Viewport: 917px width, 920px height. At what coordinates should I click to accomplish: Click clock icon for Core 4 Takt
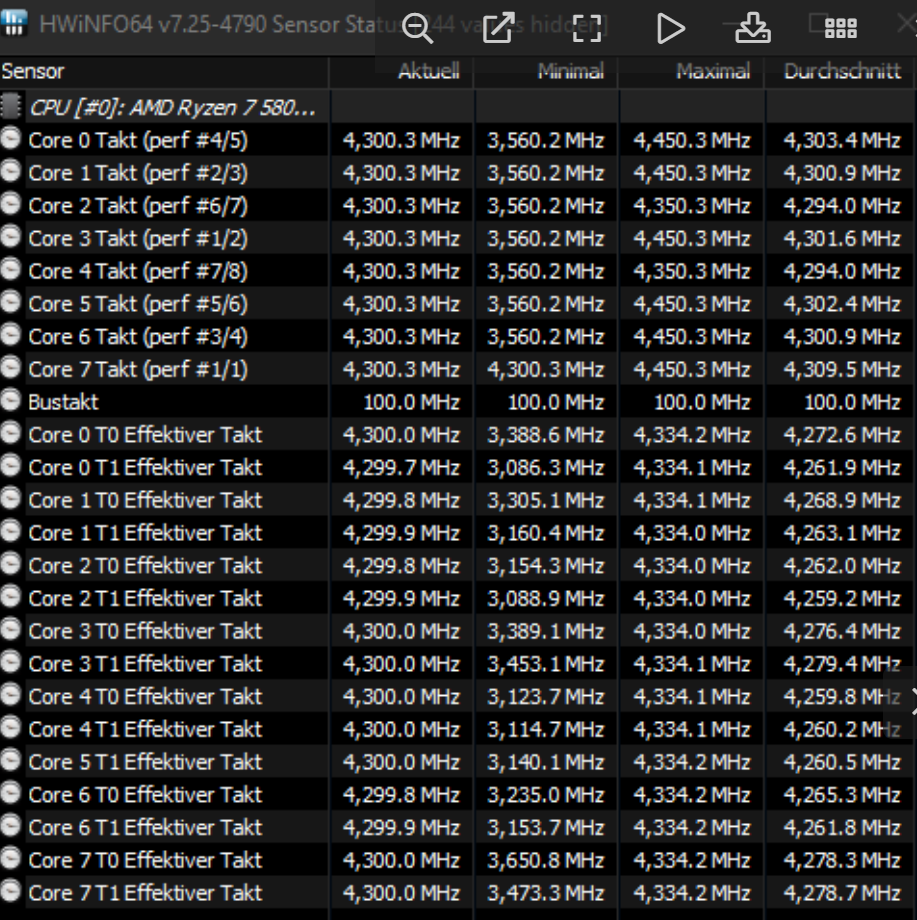pyautogui.click(x=11, y=269)
